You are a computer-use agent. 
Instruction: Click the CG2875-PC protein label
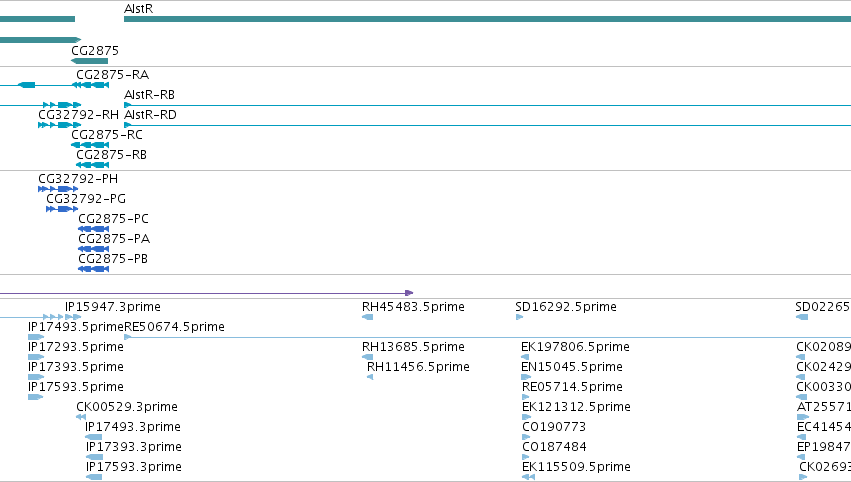[x=113, y=219]
